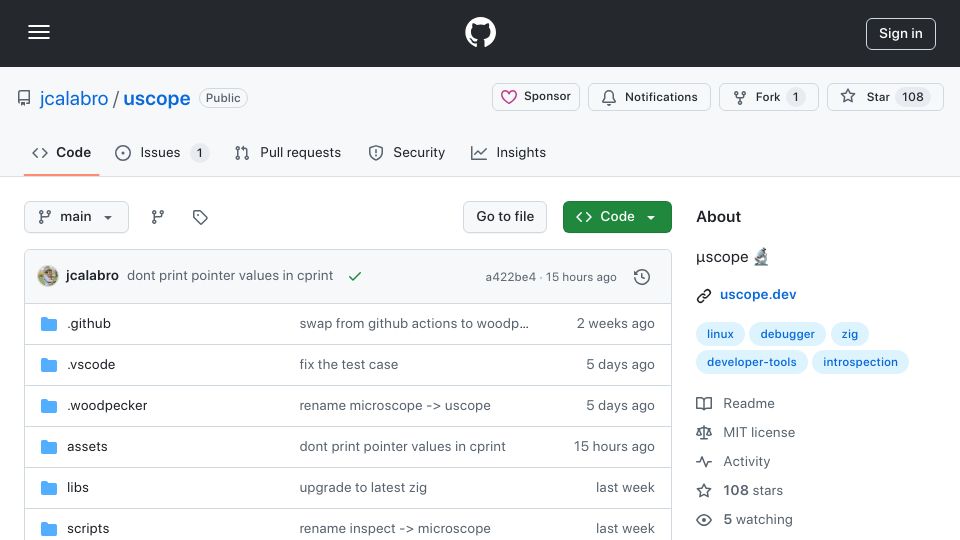Screen dimensions: 960x540
Task: Open the .github folder
Action: point(89,323)
